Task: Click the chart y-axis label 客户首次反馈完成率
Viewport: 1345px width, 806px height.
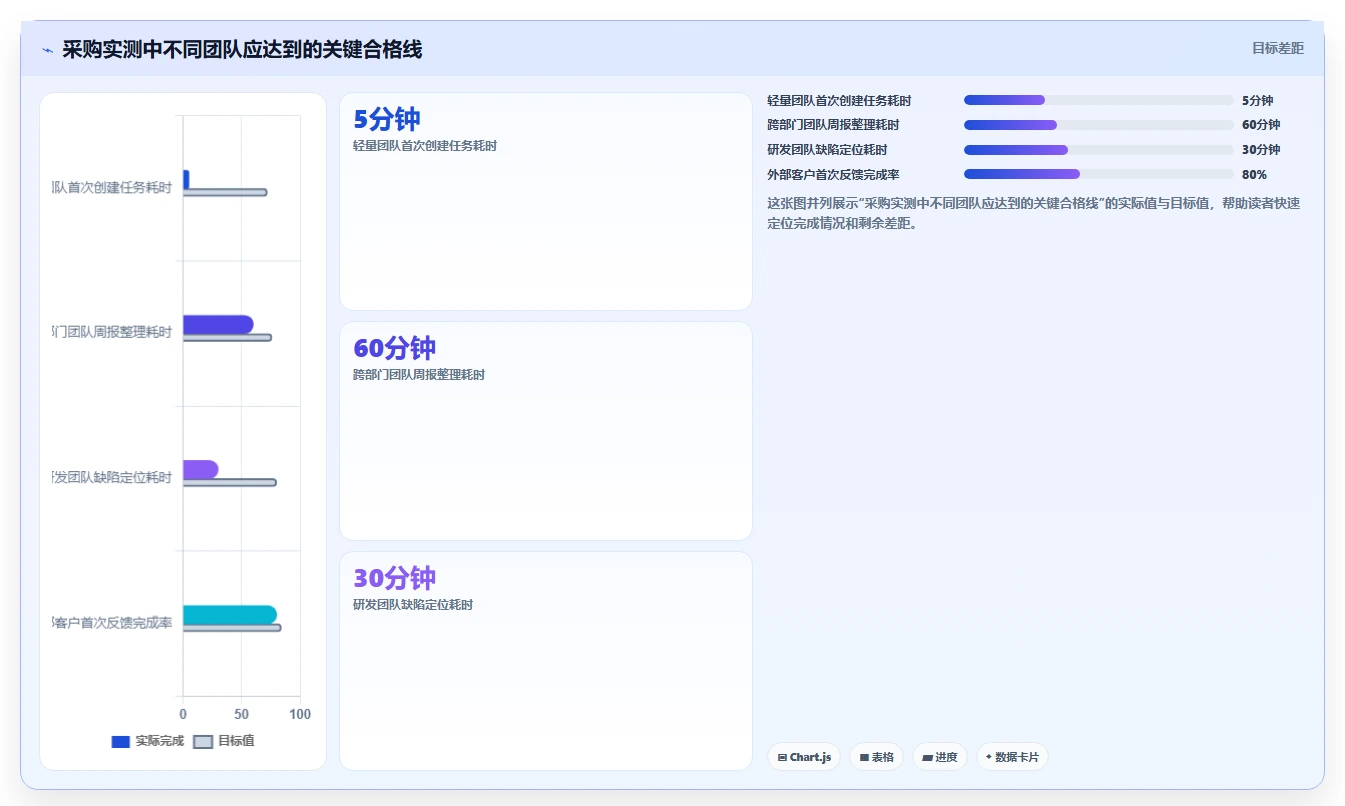Action: 112,623
